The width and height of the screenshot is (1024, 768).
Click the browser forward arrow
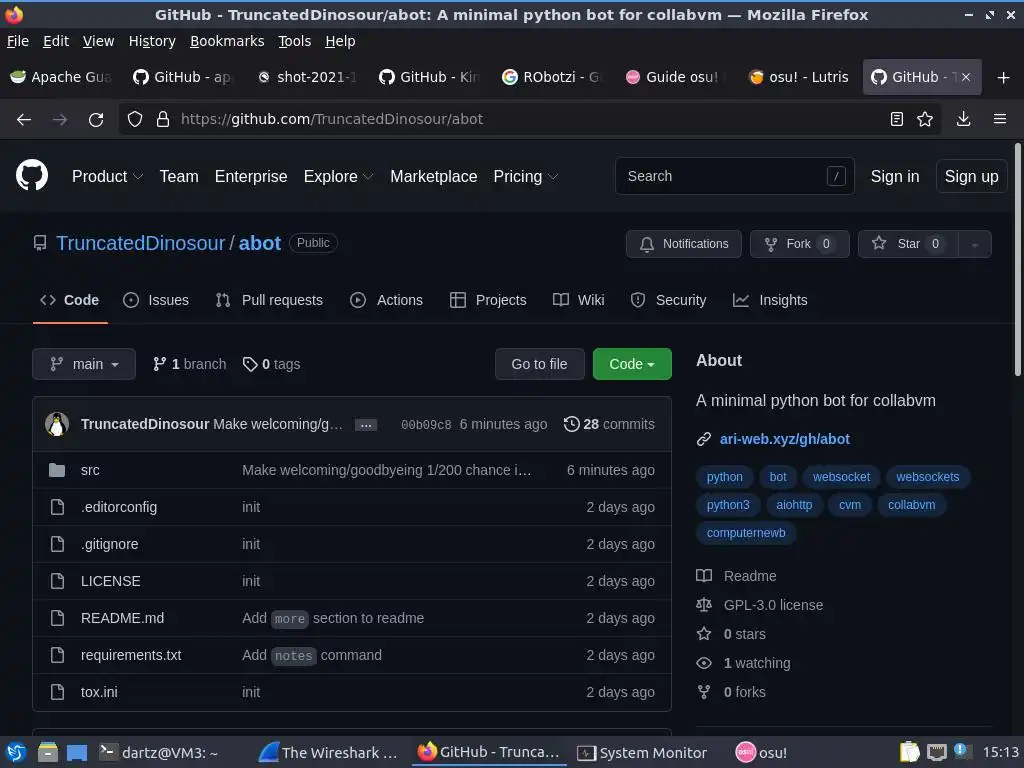(59, 120)
